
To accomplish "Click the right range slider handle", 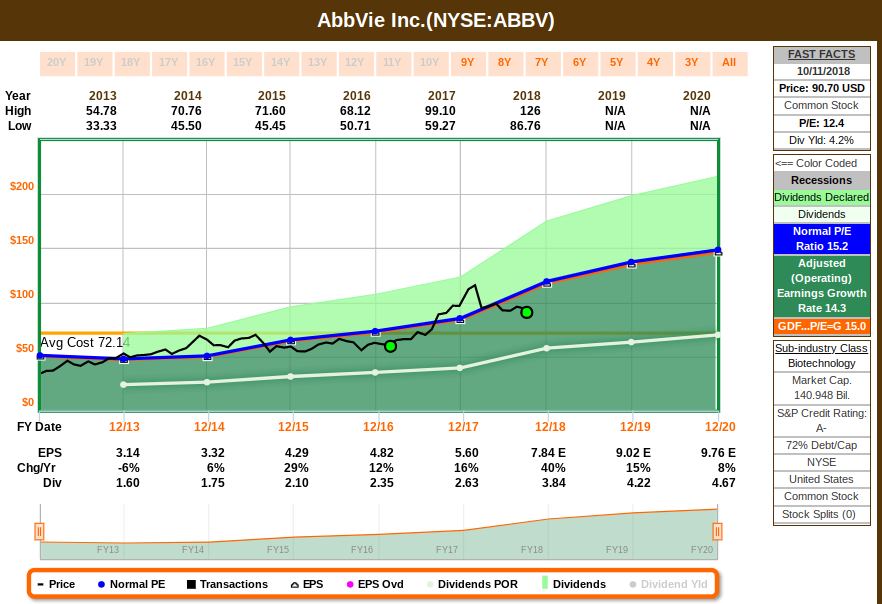I will (718, 531).
